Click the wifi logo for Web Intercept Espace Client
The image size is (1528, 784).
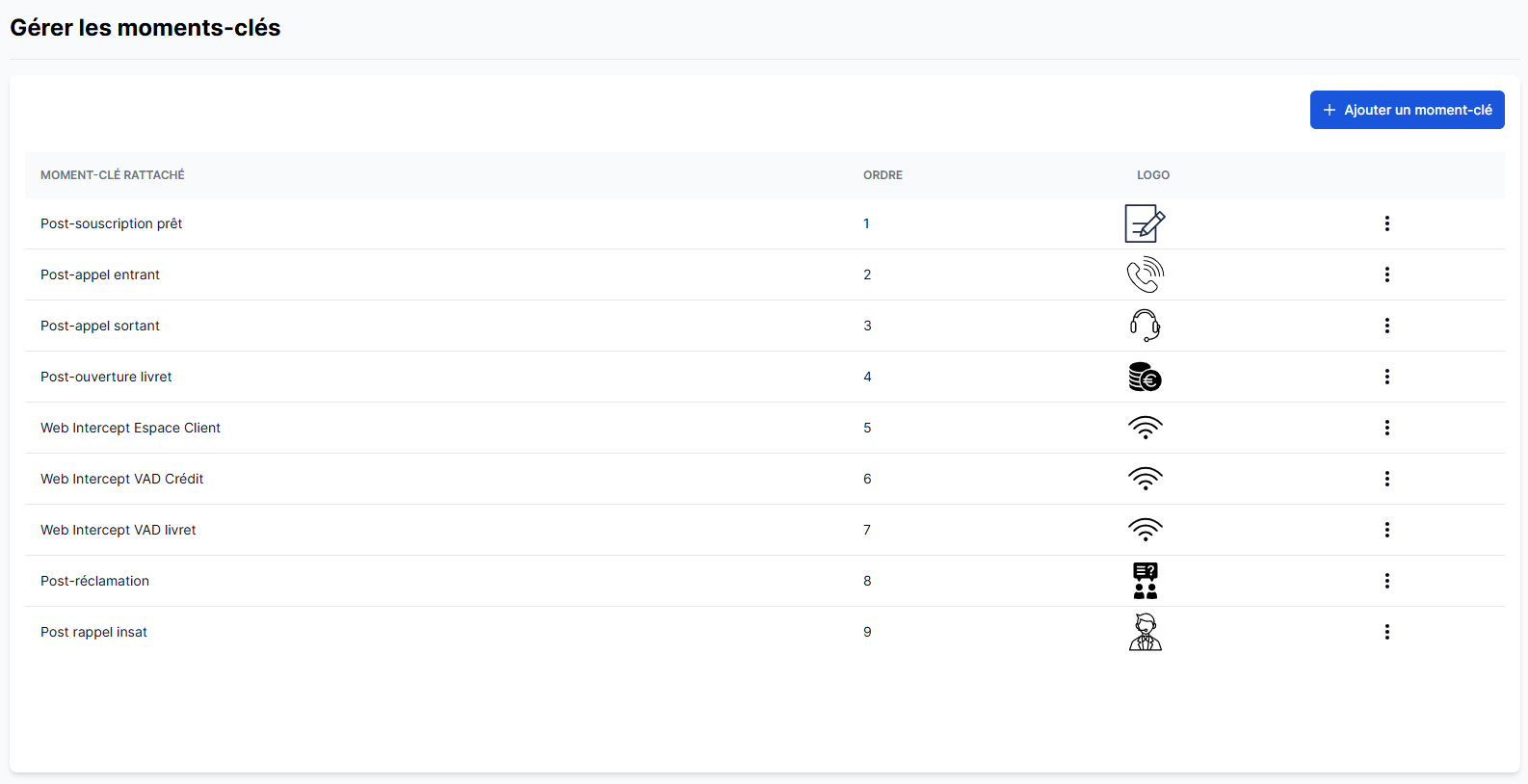pos(1145,428)
